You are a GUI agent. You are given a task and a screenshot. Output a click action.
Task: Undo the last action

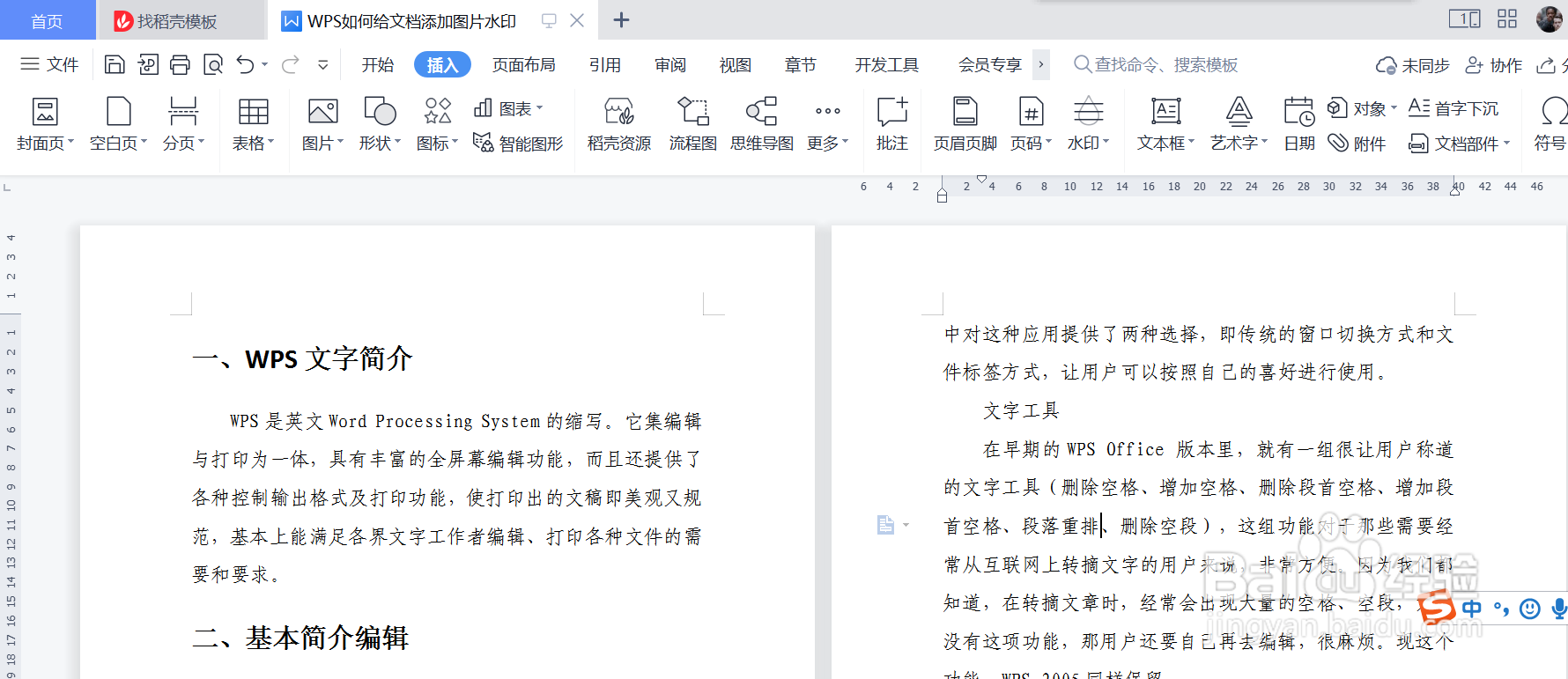246,64
